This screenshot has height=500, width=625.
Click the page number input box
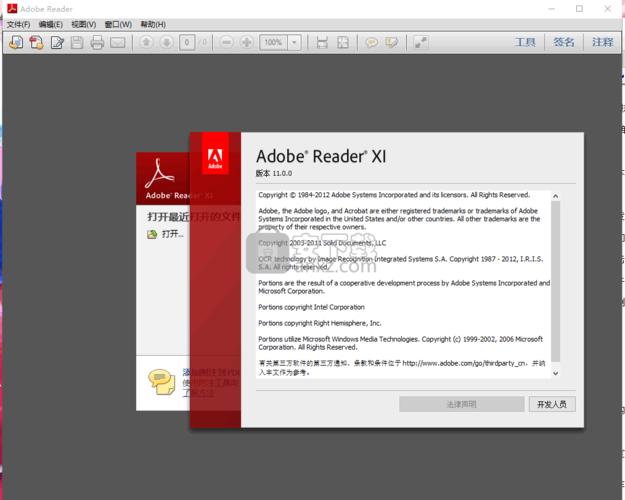pos(187,42)
